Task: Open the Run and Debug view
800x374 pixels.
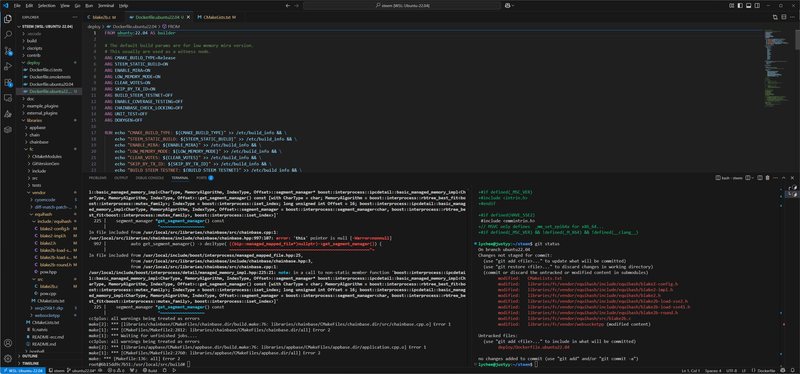Action: tap(8, 66)
